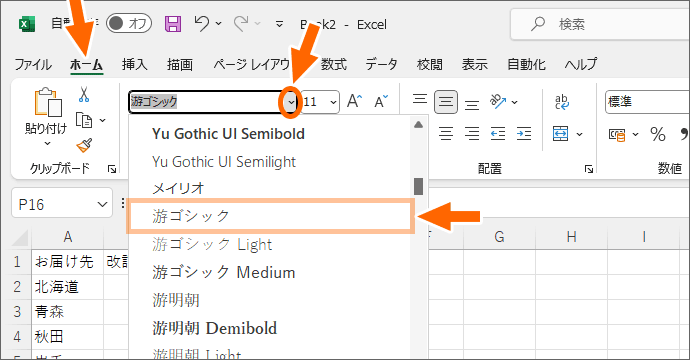The width and height of the screenshot is (690, 360).
Task: Open the 標準 number format box
Action: (648, 102)
